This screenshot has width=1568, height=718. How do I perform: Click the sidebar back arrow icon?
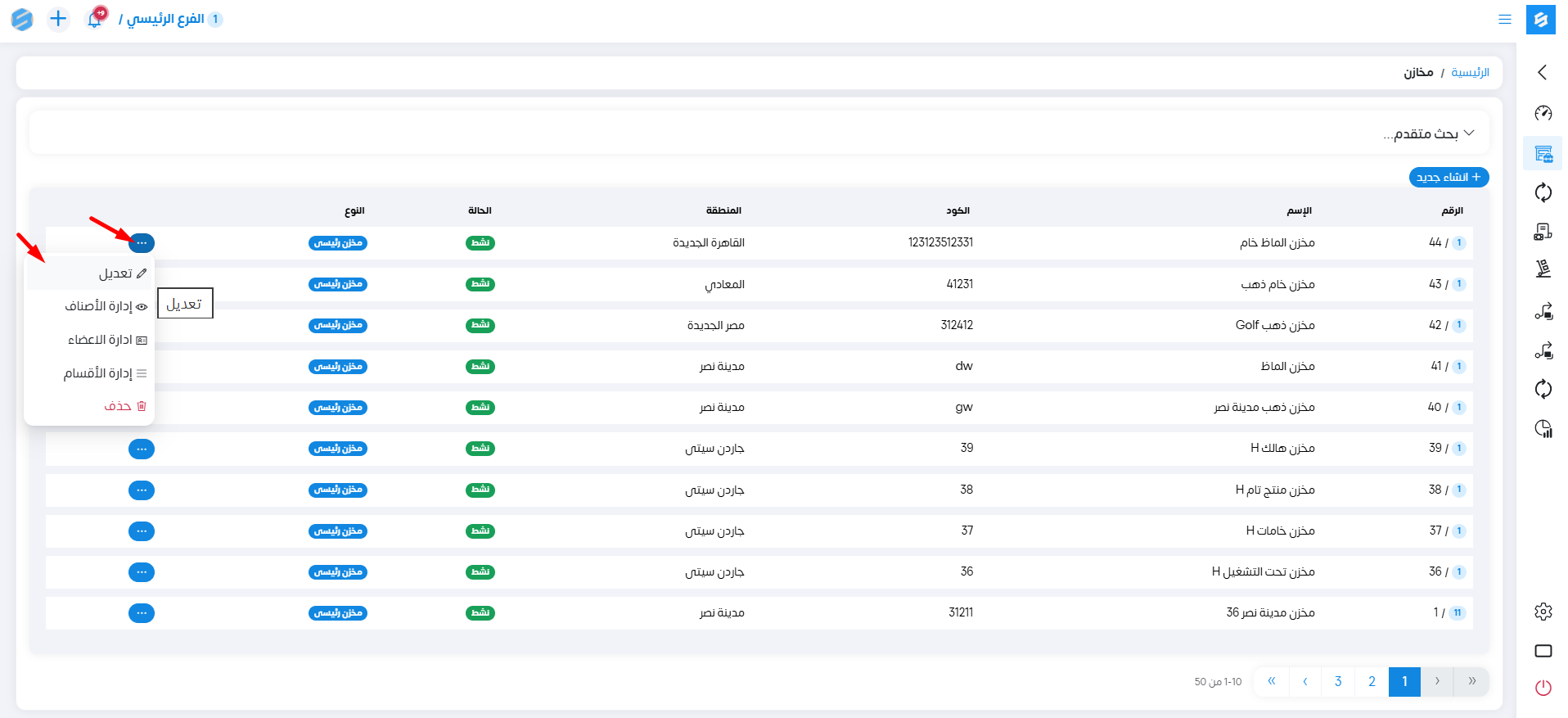(1543, 72)
